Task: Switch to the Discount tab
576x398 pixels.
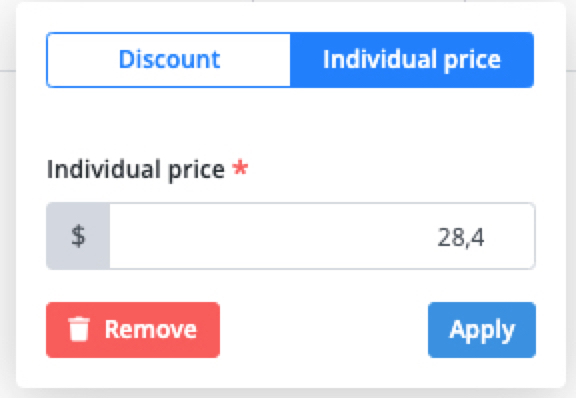Action: [x=169, y=60]
